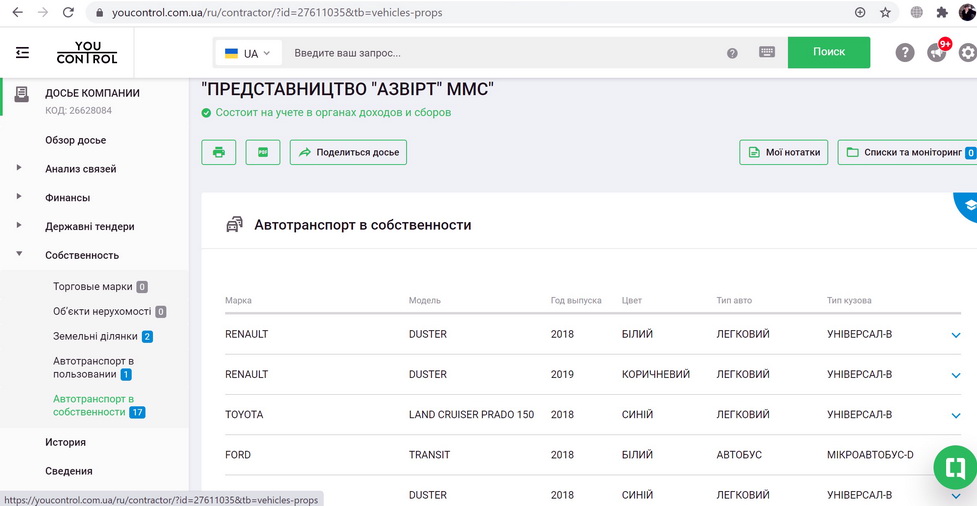Open Списки та моніторинг button
977x506 pixels.
pos(907,152)
